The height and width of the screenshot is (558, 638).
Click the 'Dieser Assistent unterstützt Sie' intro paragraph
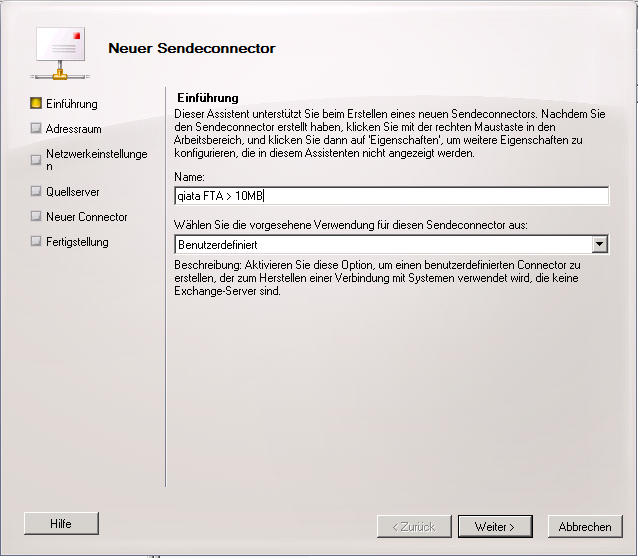click(x=390, y=133)
